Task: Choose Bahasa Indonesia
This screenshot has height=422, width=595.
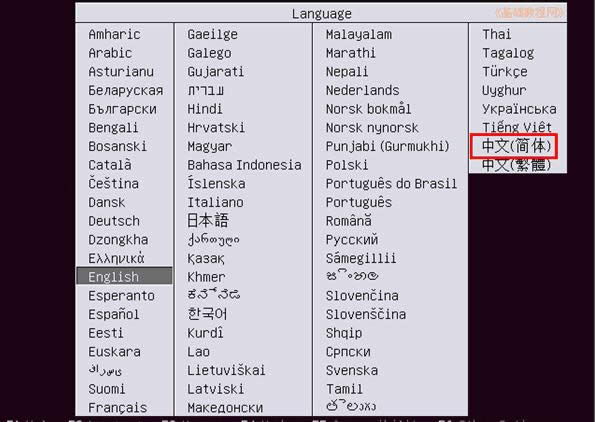Action: point(244,165)
